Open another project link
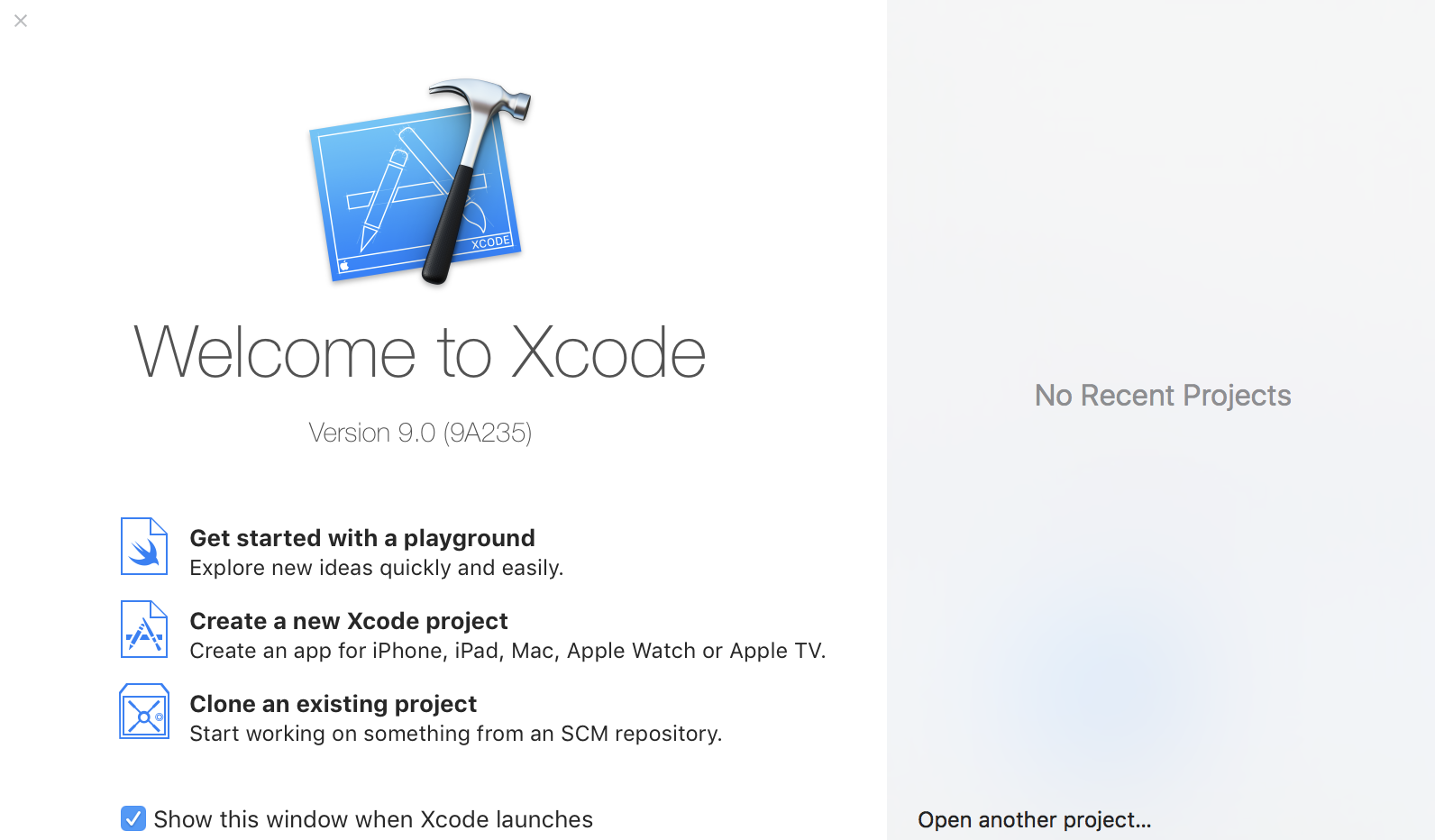This screenshot has height=840, width=1435. pos(1035,819)
